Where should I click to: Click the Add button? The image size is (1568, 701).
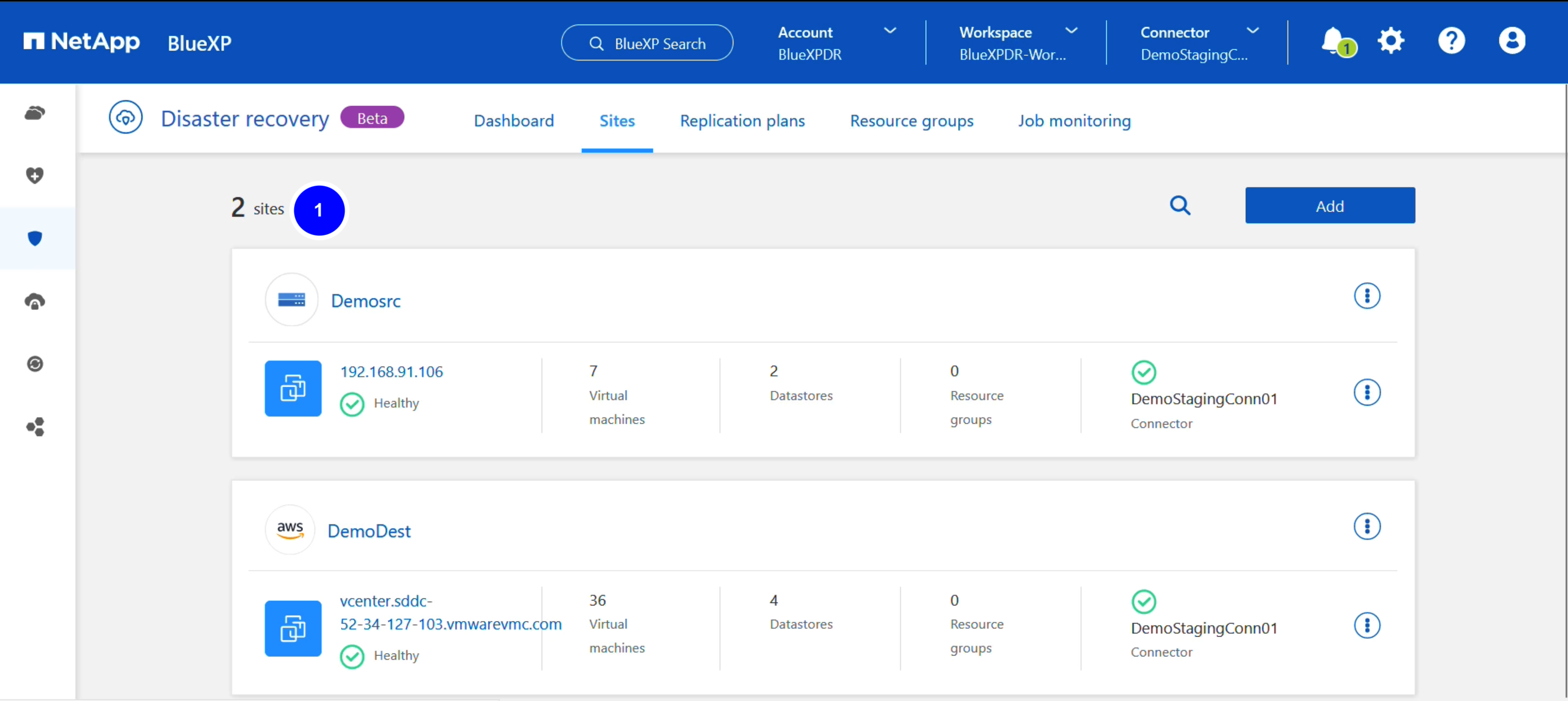[x=1330, y=206]
